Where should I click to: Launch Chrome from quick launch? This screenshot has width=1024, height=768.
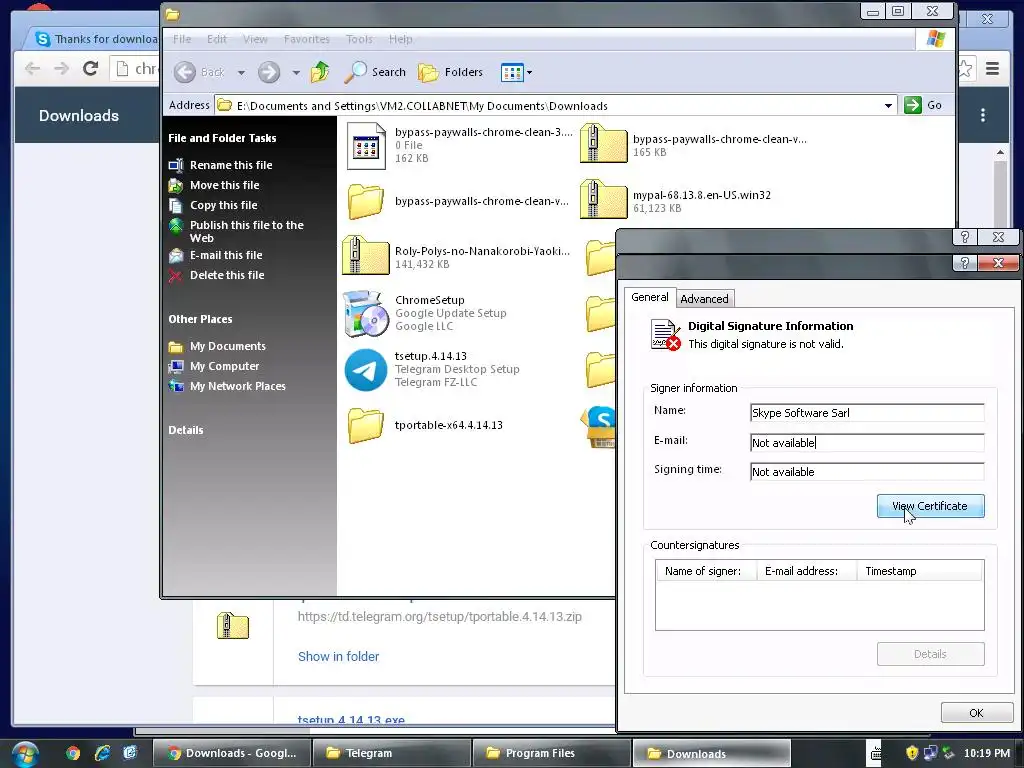pyautogui.click(x=73, y=753)
